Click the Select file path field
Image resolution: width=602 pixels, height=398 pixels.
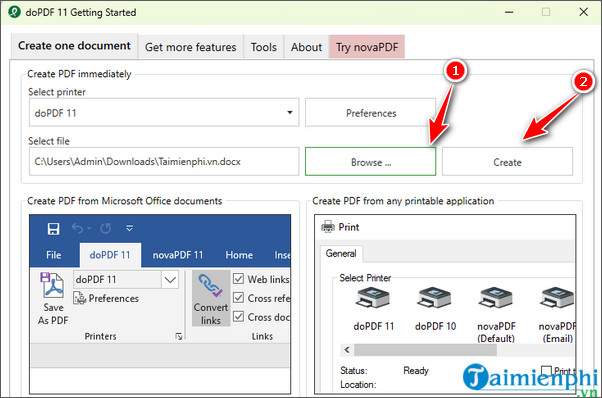tap(164, 162)
